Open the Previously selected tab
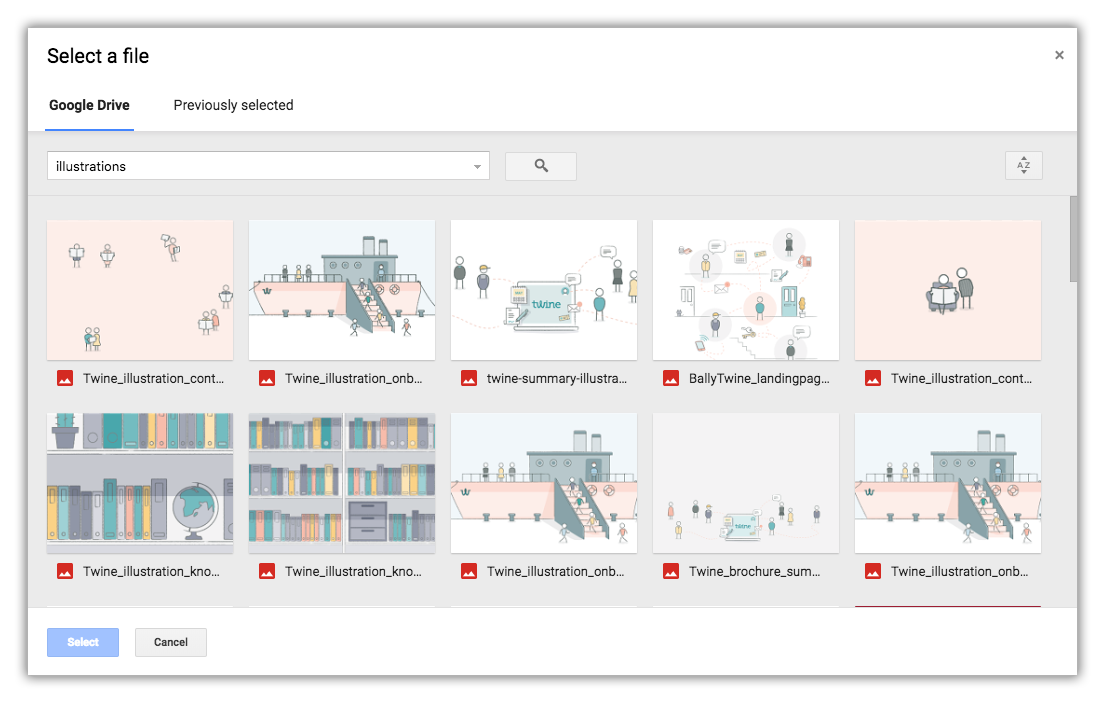Image resolution: width=1106 pixels, height=704 pixels. 233,105
